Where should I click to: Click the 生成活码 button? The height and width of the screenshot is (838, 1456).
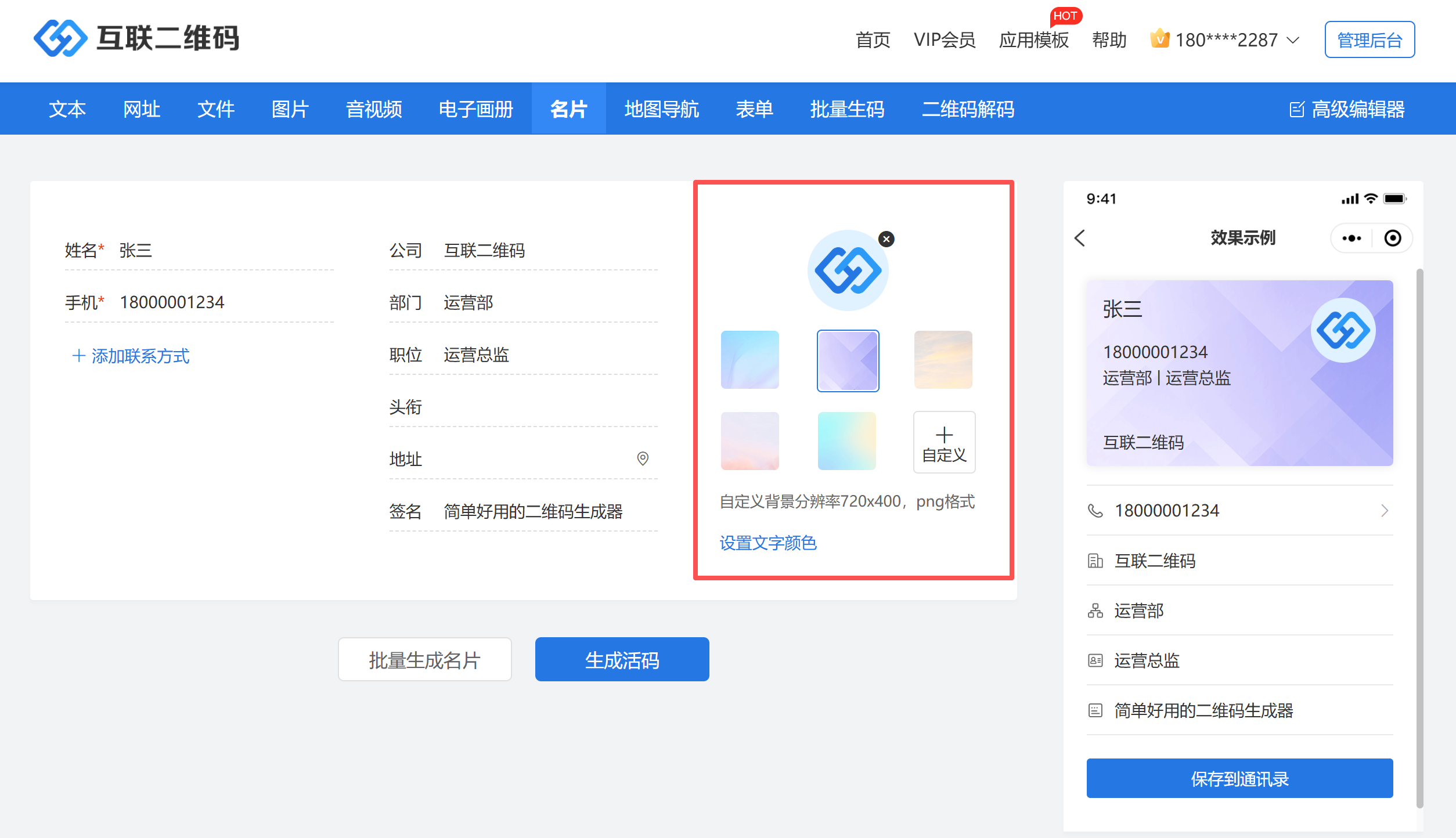pyautogui.click(x=622, y=660)
